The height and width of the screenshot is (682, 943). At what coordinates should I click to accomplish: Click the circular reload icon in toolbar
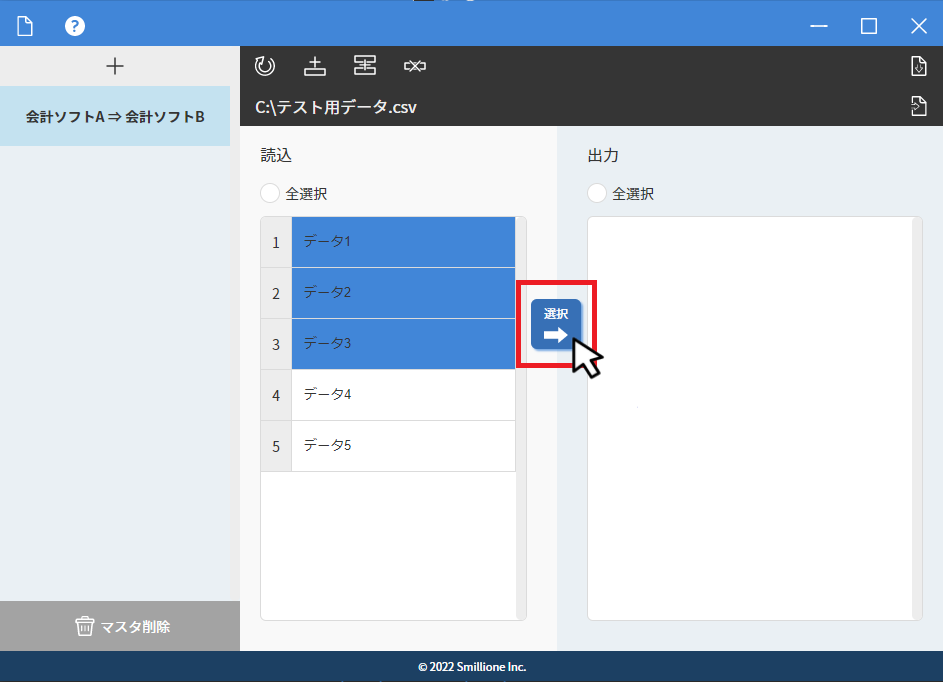point(265,66)
